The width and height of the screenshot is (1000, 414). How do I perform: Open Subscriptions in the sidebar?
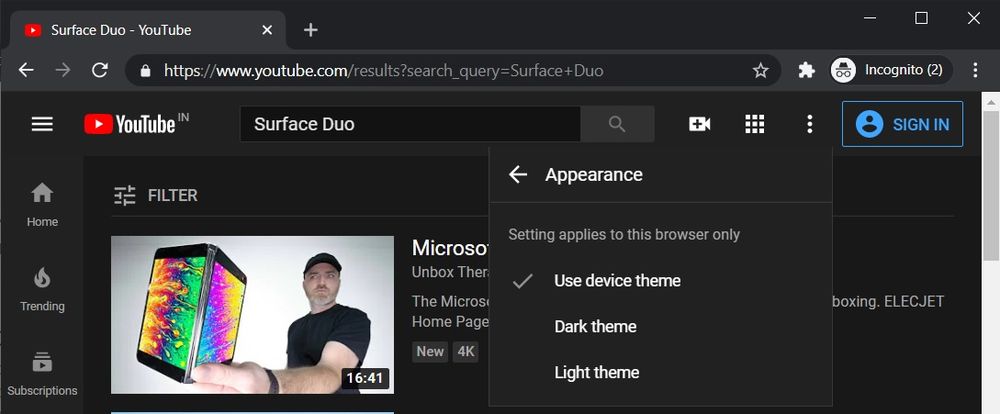42,373
